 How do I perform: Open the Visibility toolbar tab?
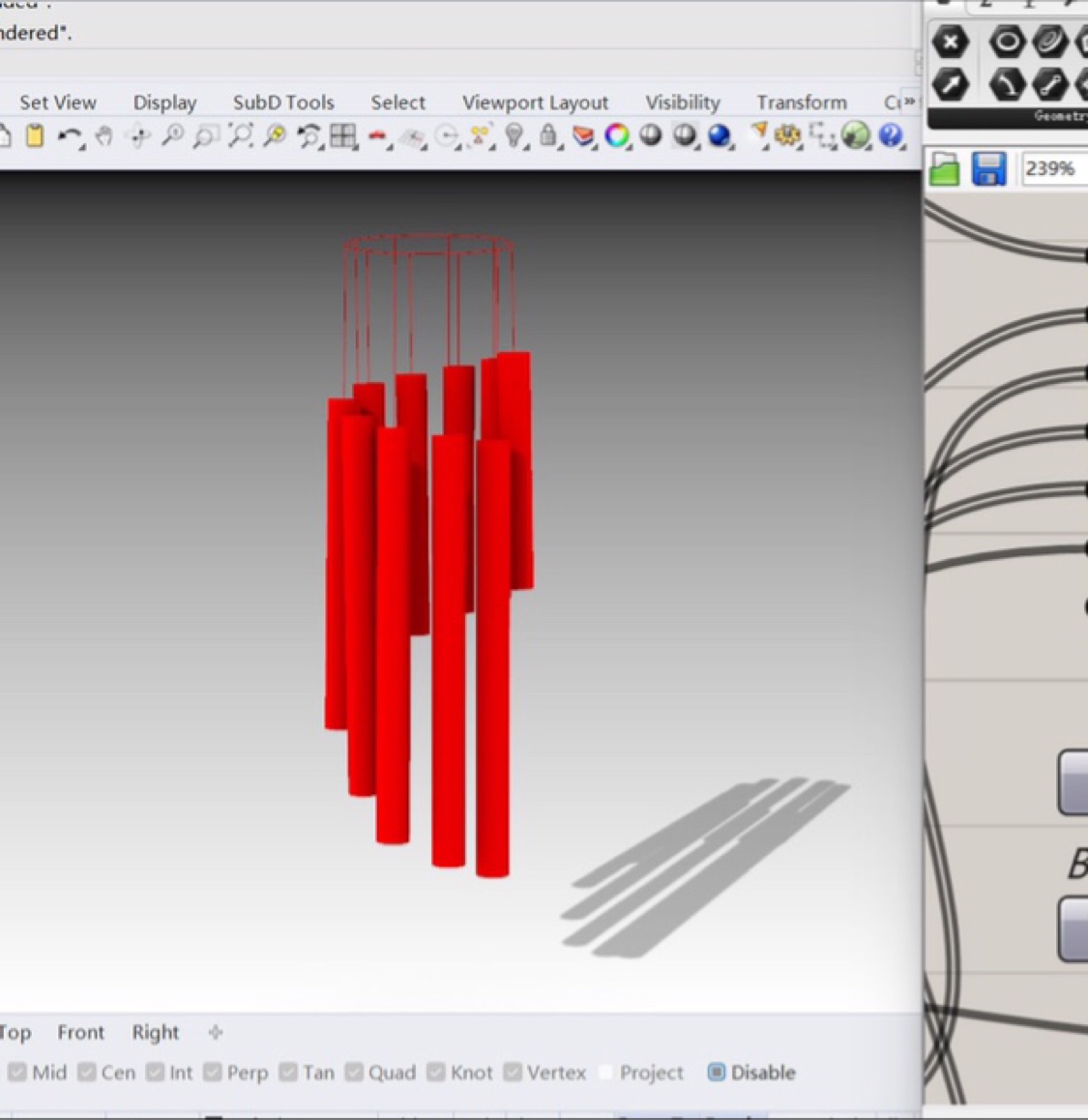pos(683,103)
